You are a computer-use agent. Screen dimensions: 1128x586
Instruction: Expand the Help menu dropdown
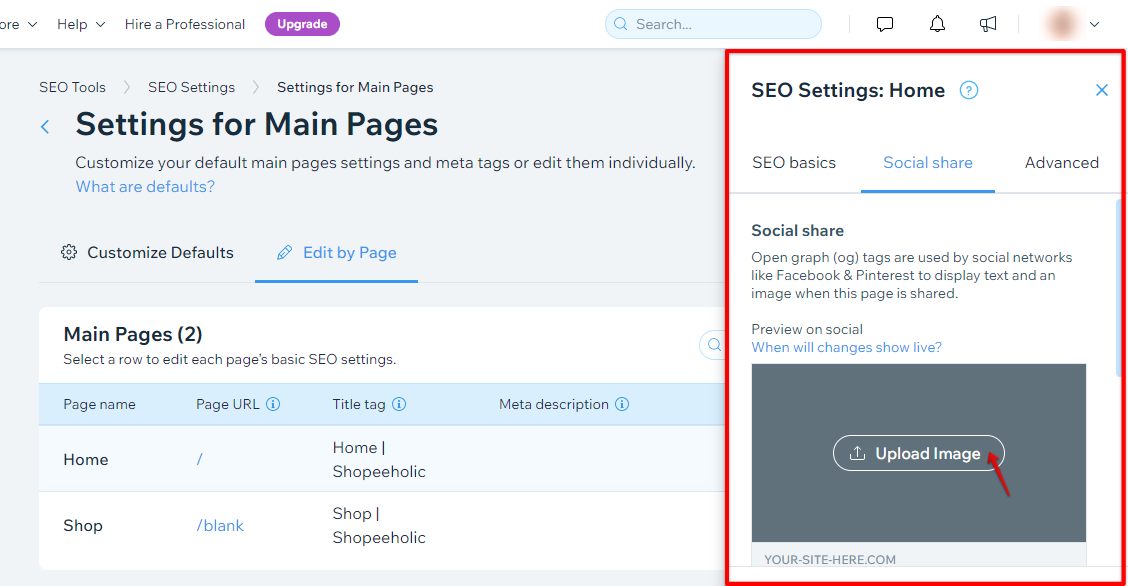(81, 24)
